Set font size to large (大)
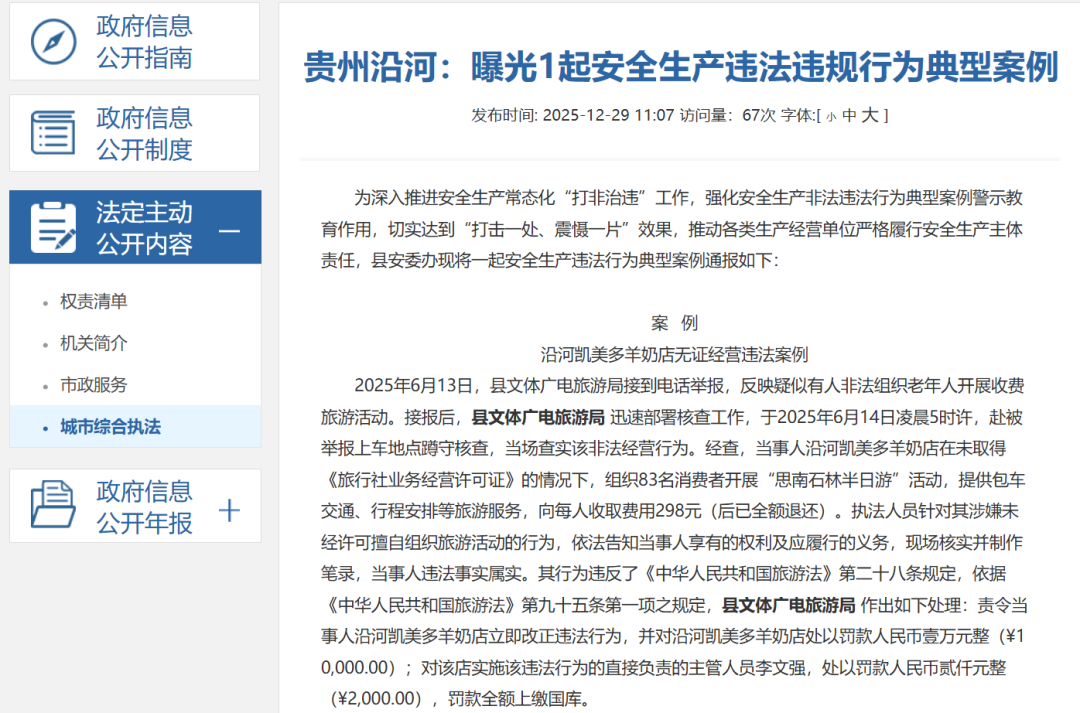The image size is (1080, 713). [871, 115]
